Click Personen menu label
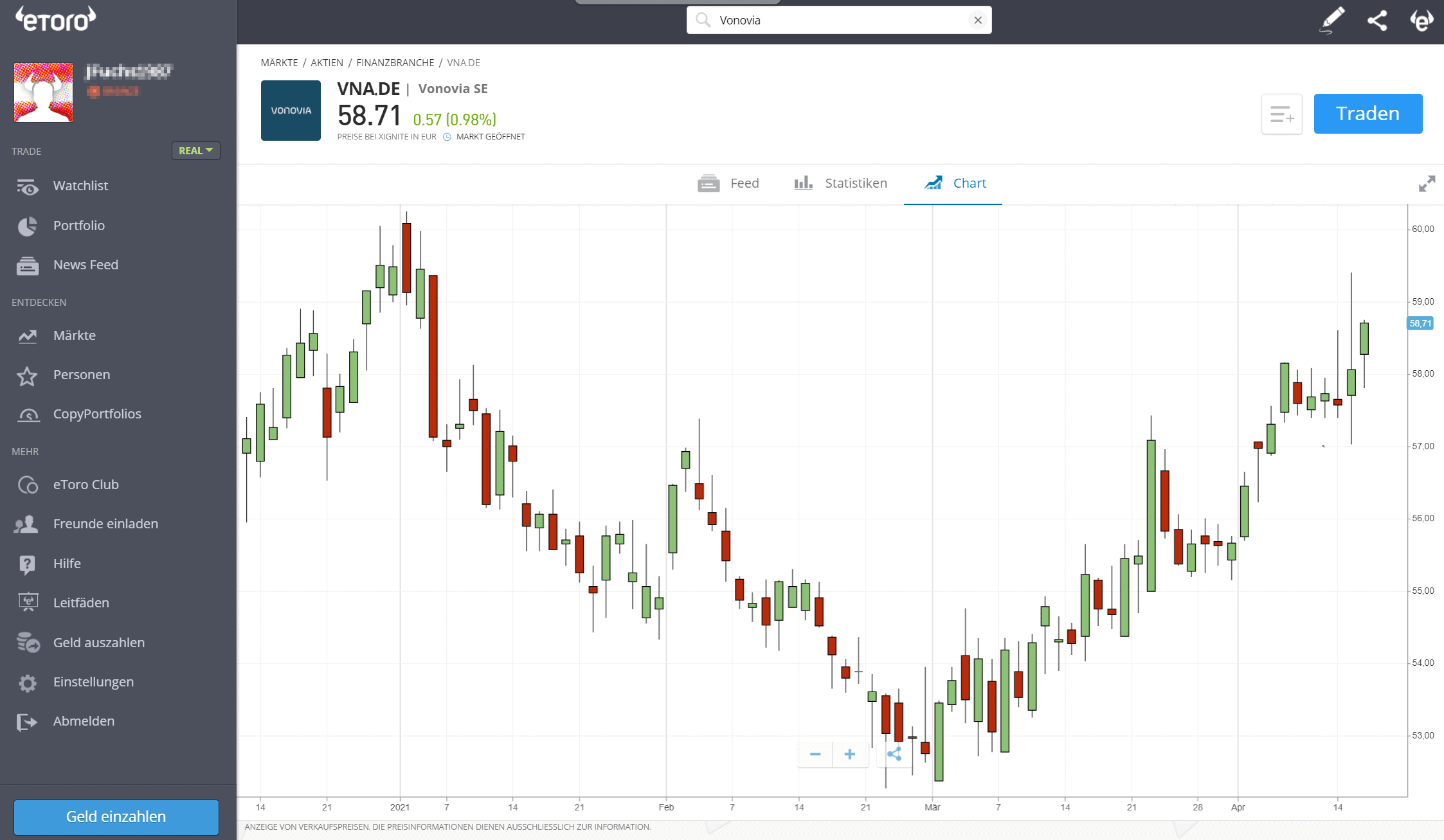 [82, 375]
